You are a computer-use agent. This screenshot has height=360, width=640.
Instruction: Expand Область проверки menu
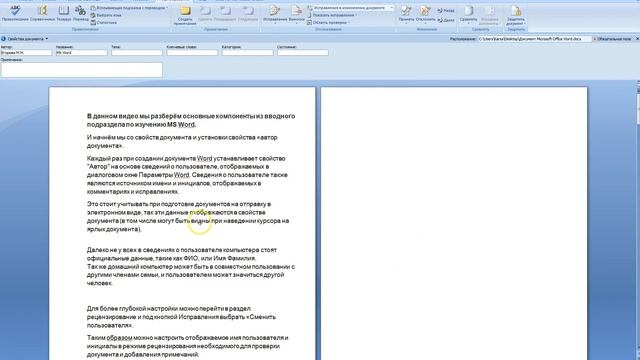point(329,22)
